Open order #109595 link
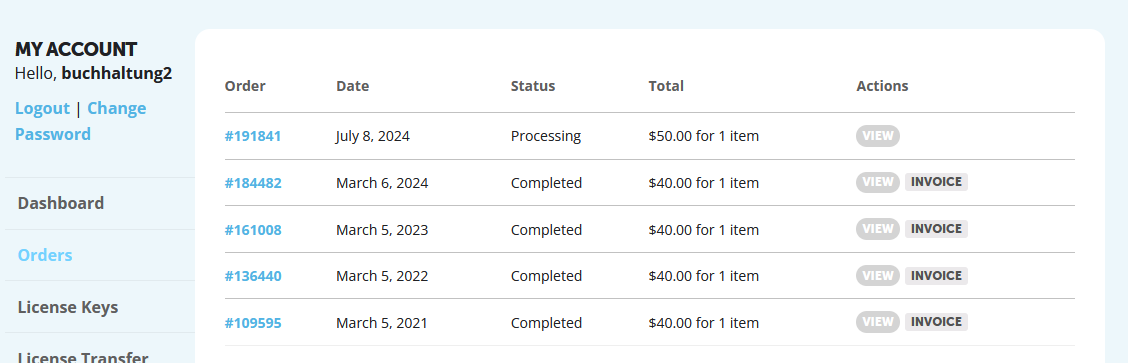Image resolution: width=1128 pixels, height=363 pixels. coord(253,323)
